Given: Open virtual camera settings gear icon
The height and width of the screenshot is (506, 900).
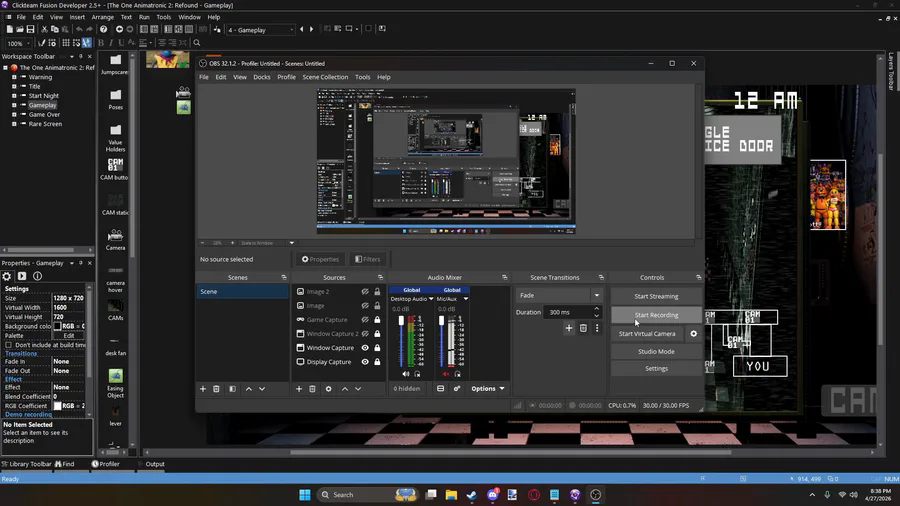Looking at the screenshot, I should (694, 334).
